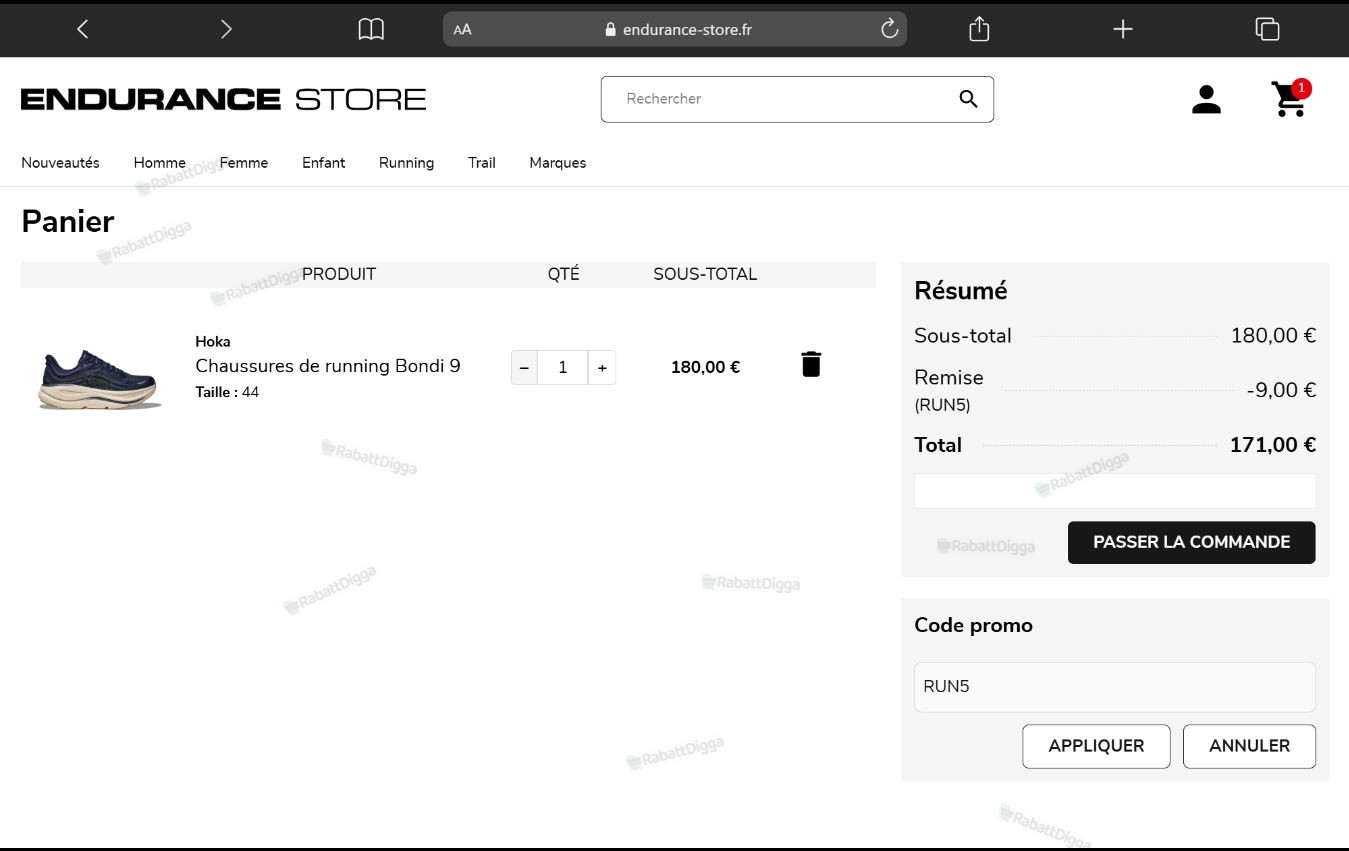Click the empty field above Passer la commande
This screenshot has height=851, width=1349.
[1115, 491]
